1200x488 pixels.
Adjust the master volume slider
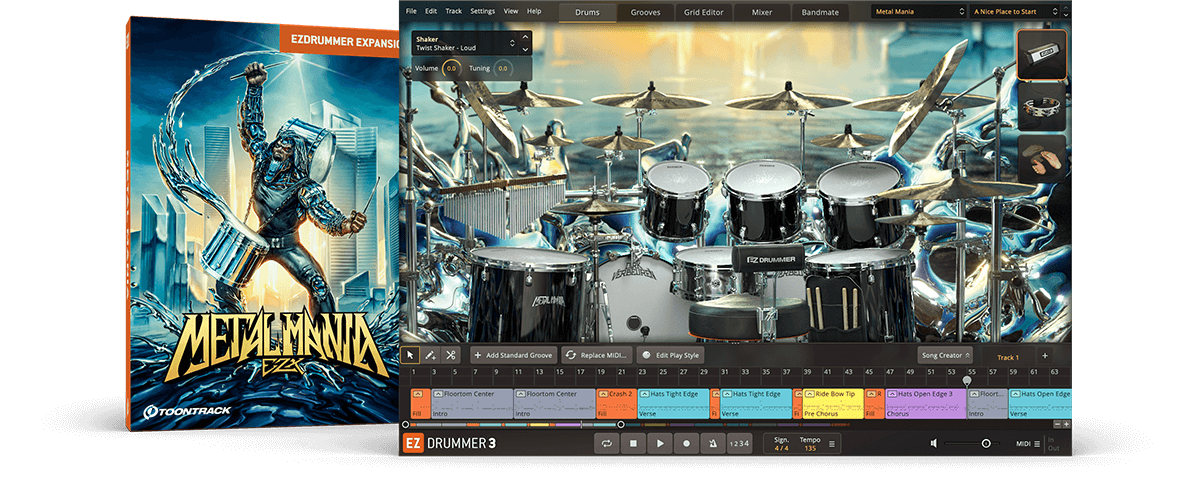click(986, 443)
